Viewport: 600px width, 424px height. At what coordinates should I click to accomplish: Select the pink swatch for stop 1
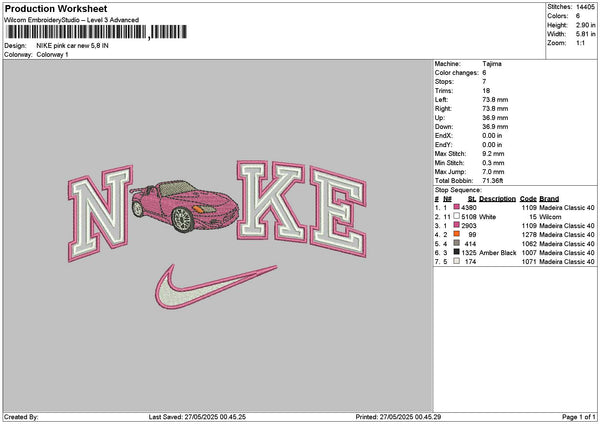[x=458, y=207]
